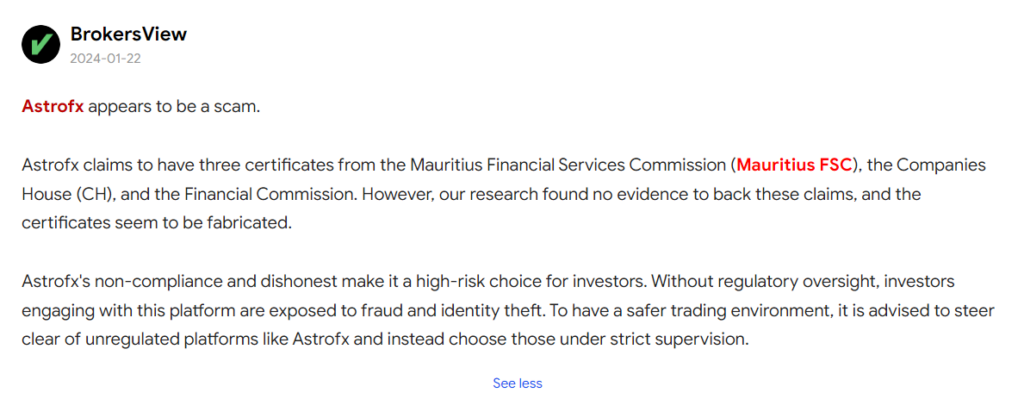This screenshot has width=1024, height=399.
Task: Collapse the review with See less
Action: point(517,383)
